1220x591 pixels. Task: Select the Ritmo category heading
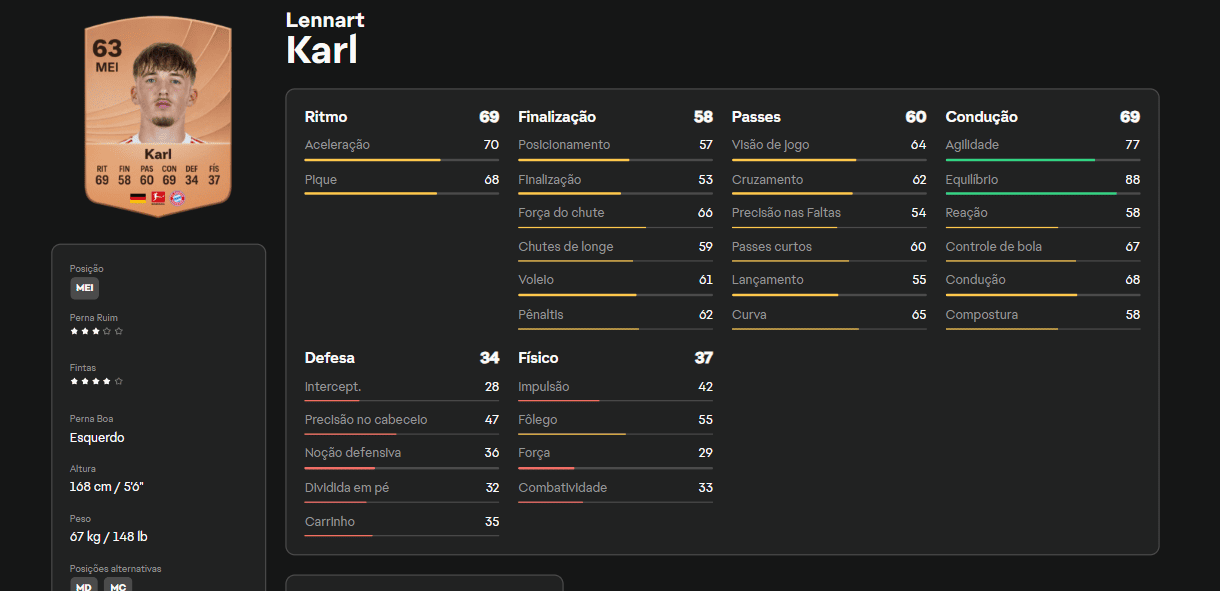[x=326, y=117]
